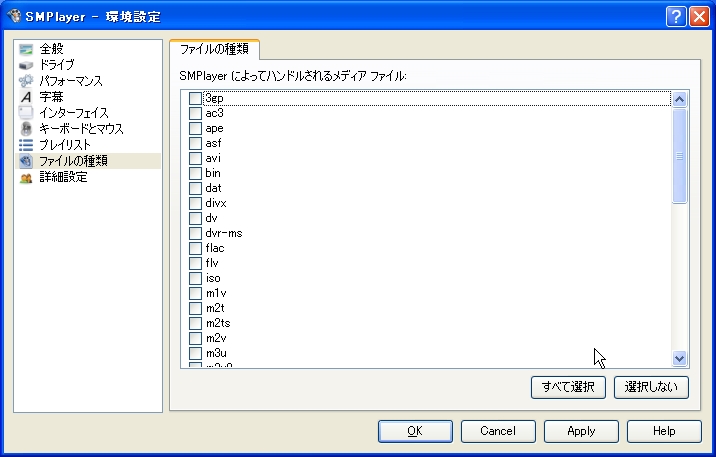Enable the iso checkbox

pos(195,278)
